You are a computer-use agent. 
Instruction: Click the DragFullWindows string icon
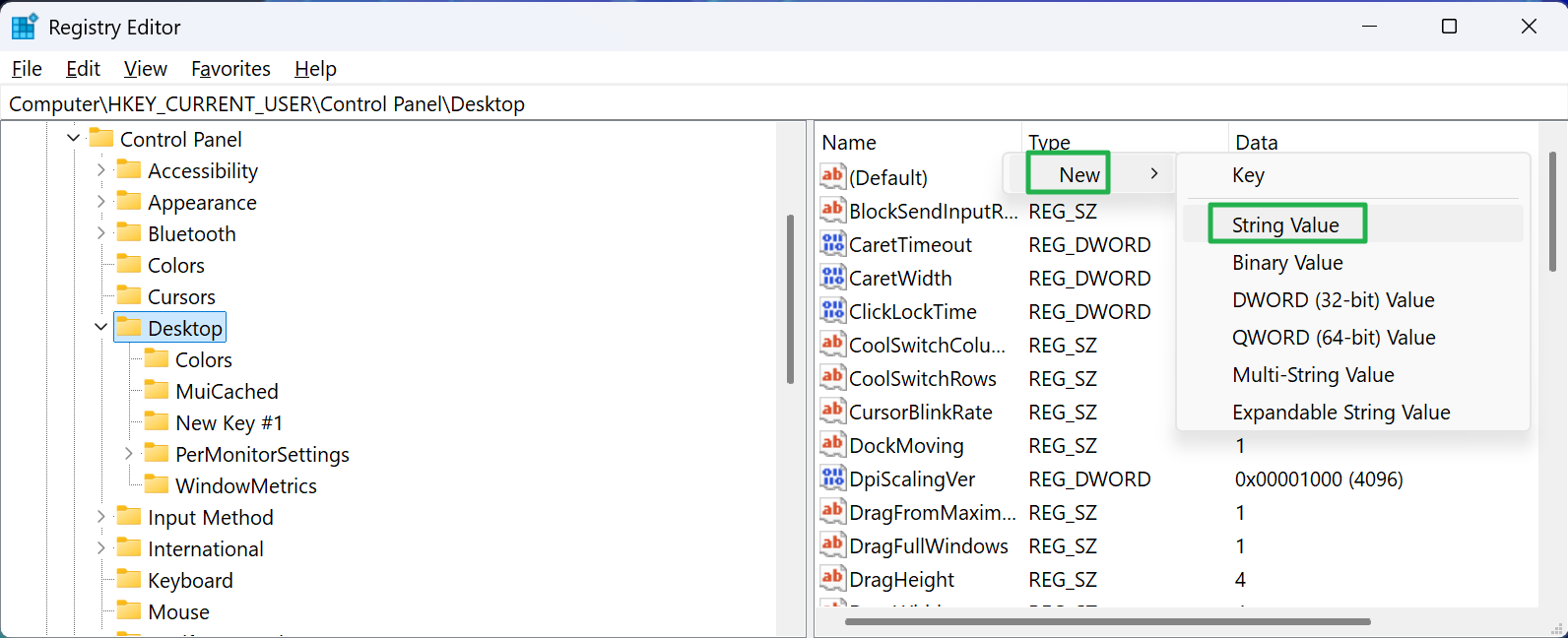tap(833, 544)
